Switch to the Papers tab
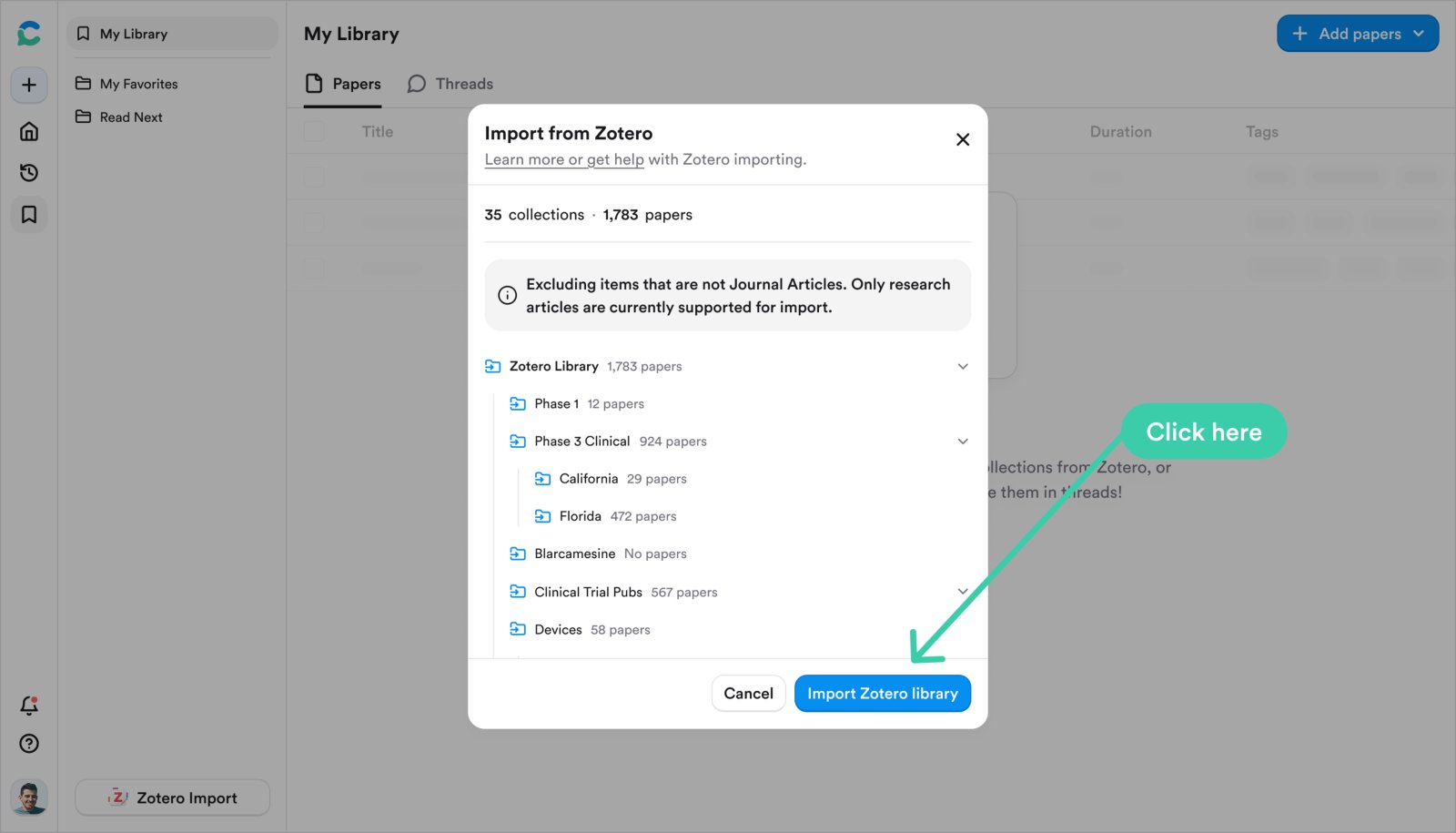 (x=343, y=84)
